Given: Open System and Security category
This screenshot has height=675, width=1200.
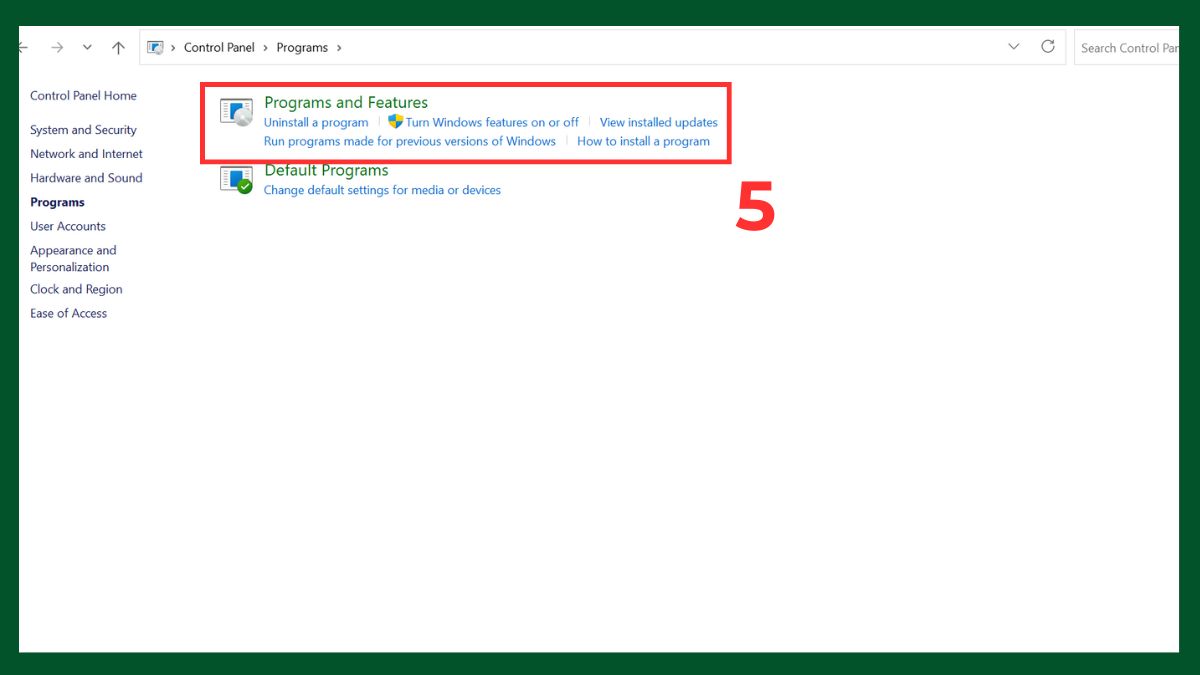Looking at the screenshot, I should coord(83,130).
